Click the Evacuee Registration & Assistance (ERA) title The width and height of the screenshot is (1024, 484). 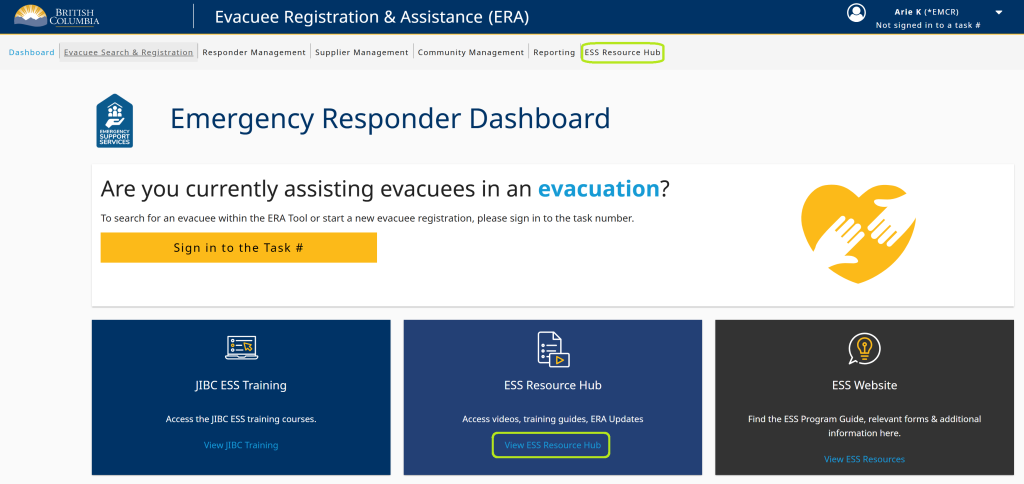pos(372,17)
